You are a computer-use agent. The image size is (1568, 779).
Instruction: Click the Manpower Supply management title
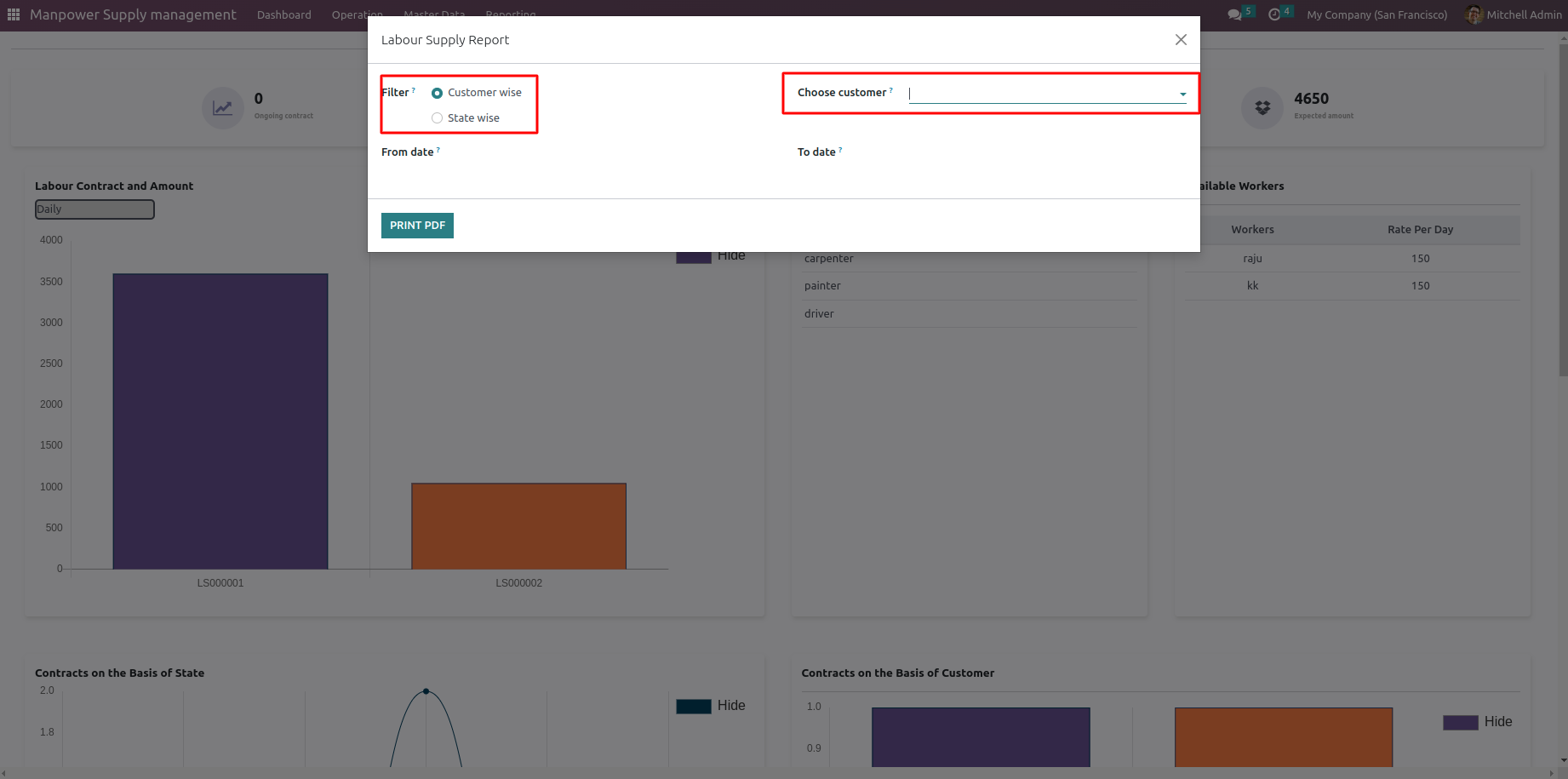click(133, 14)
